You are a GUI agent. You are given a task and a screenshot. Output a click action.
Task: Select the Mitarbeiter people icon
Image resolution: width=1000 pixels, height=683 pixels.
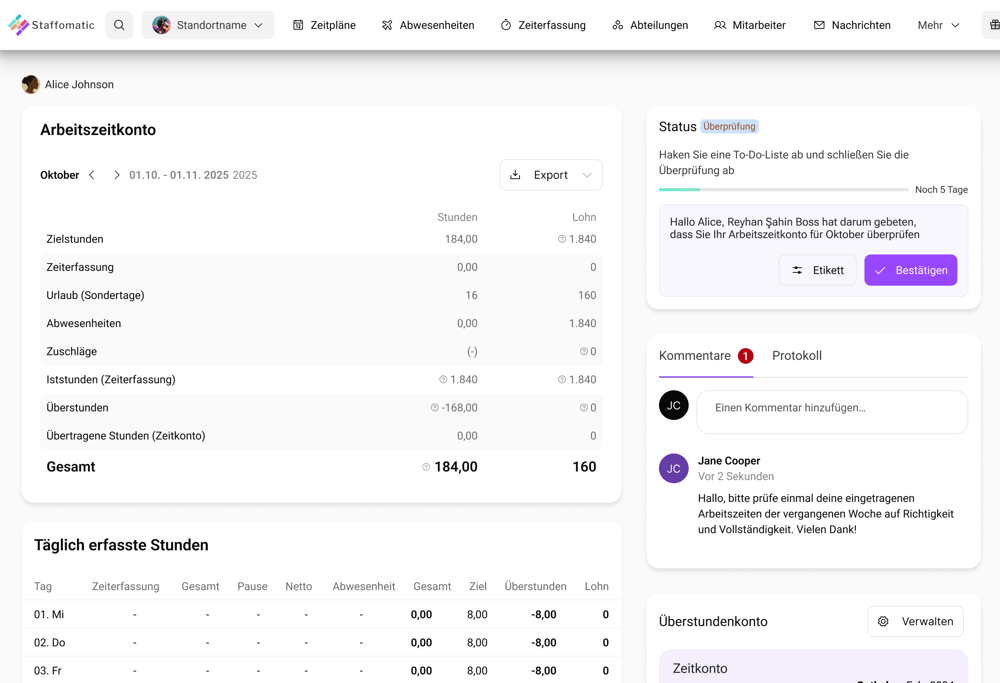721,24
